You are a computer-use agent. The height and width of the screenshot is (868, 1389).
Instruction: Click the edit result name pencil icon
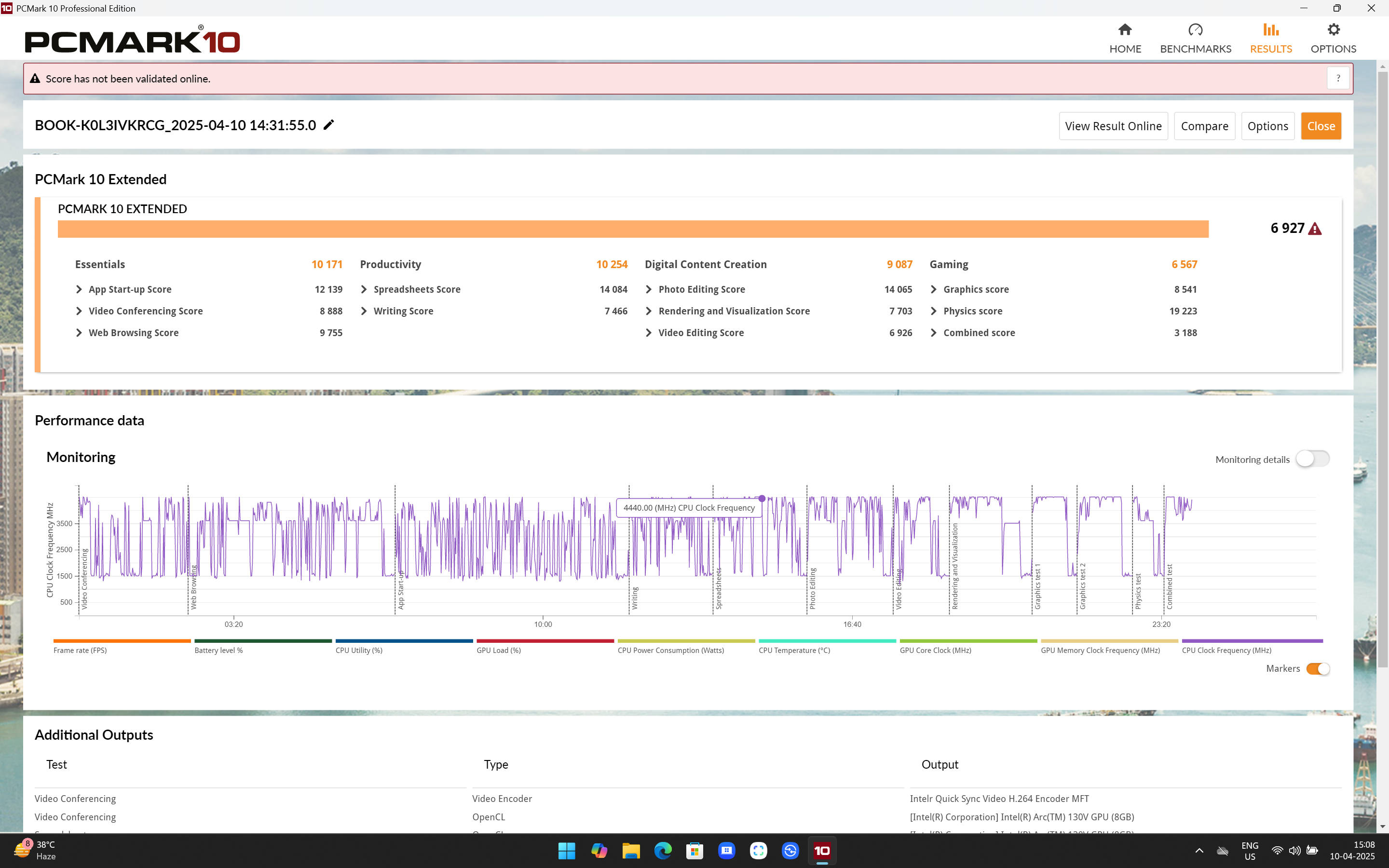point(329,124)
